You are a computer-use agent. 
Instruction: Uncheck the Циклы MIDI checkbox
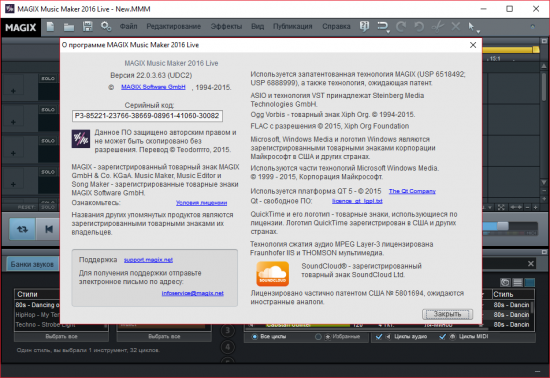pyautogui.click(x=443, y=337)
